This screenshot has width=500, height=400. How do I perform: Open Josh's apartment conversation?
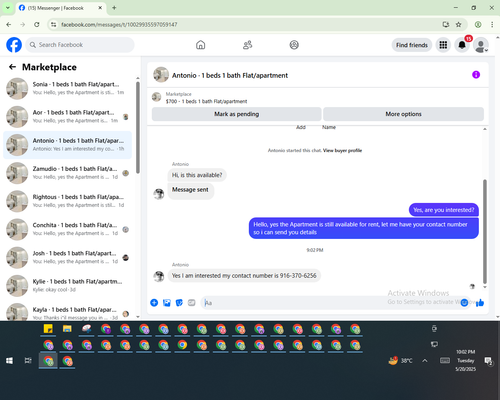(67, 257)
